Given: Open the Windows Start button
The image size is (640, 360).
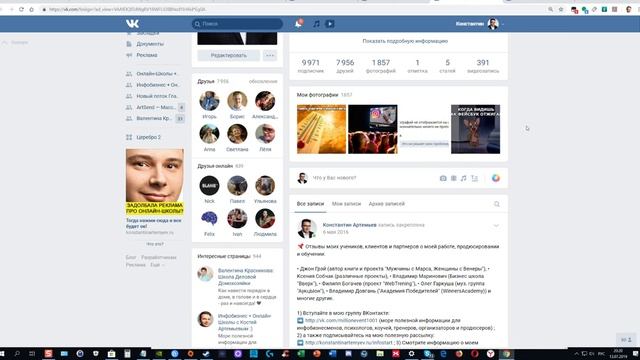Looking at the screenshot, I should pyautogui.click(x=2, y=354).
